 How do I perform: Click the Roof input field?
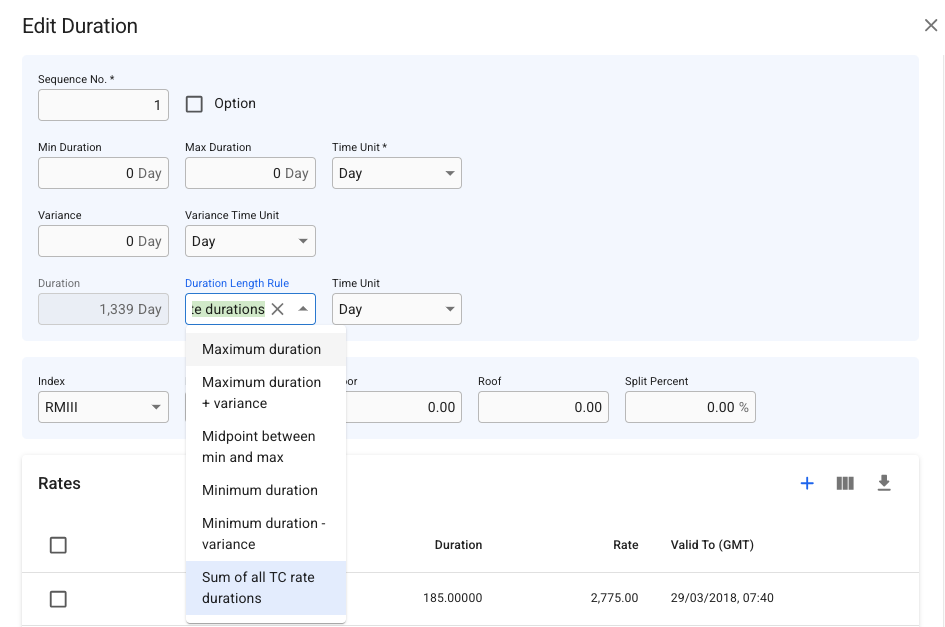click(x=543, y=408)
